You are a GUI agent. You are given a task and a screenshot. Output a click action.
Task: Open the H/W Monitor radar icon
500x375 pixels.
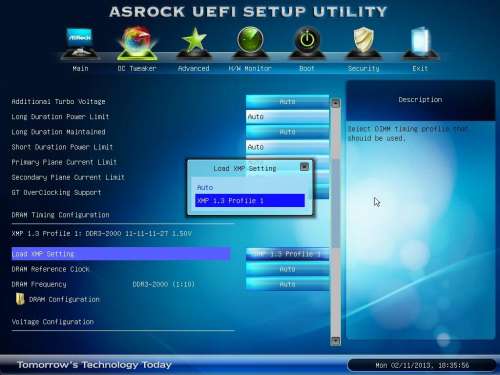(250, 43)
